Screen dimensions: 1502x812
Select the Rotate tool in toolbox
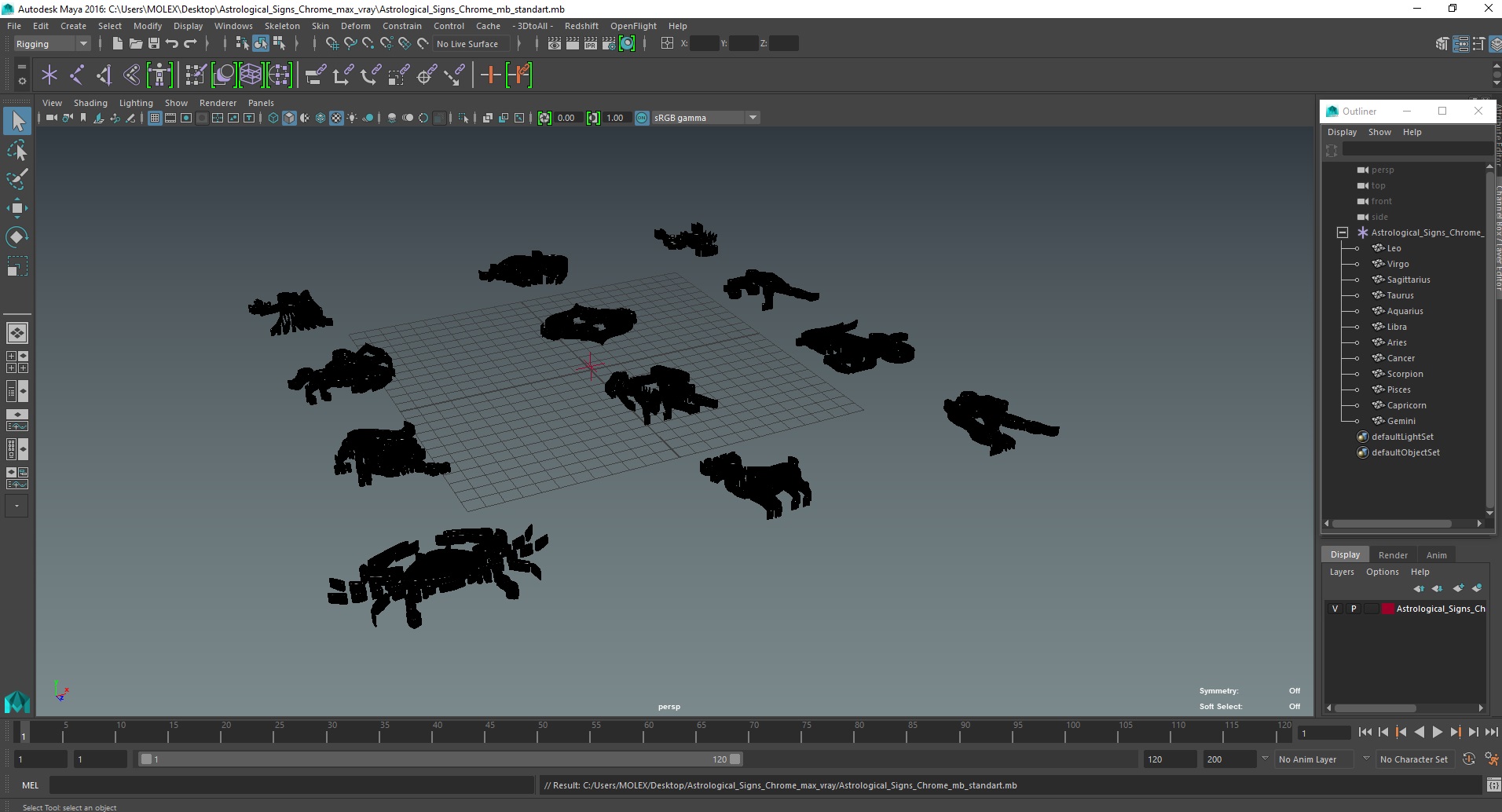(16, 236)
